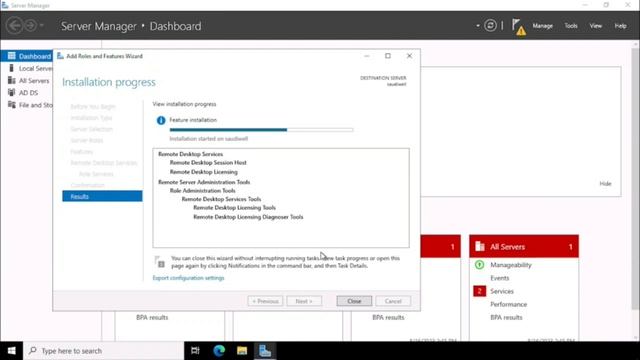
Task: Click the Next button in wizard
Action: pos(304,301)
